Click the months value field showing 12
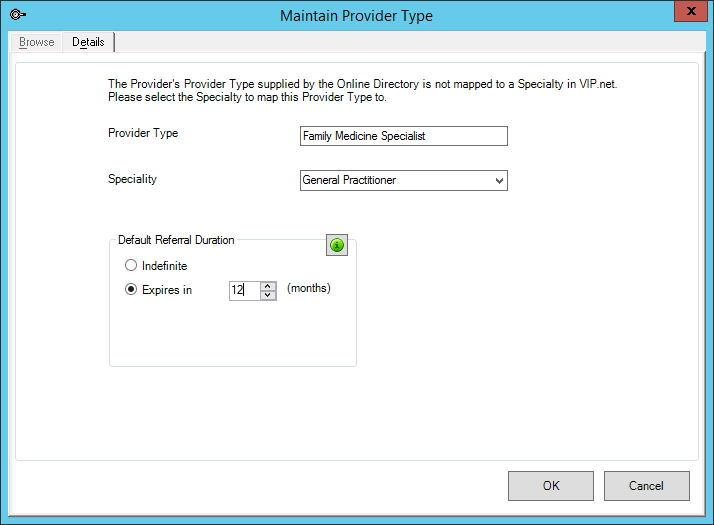This screenshot has width=714, height=525. coord(245,291)
